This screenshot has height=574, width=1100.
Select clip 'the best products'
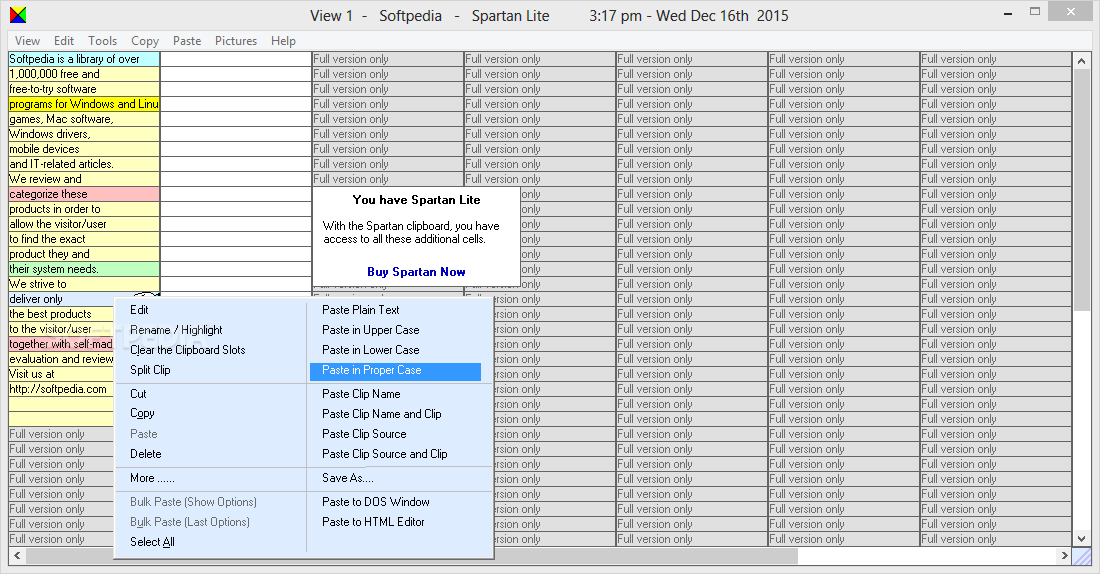pos(61,314)
